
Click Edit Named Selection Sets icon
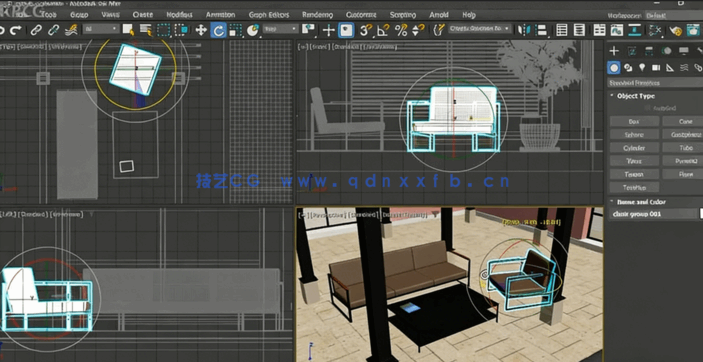point(439,30)
